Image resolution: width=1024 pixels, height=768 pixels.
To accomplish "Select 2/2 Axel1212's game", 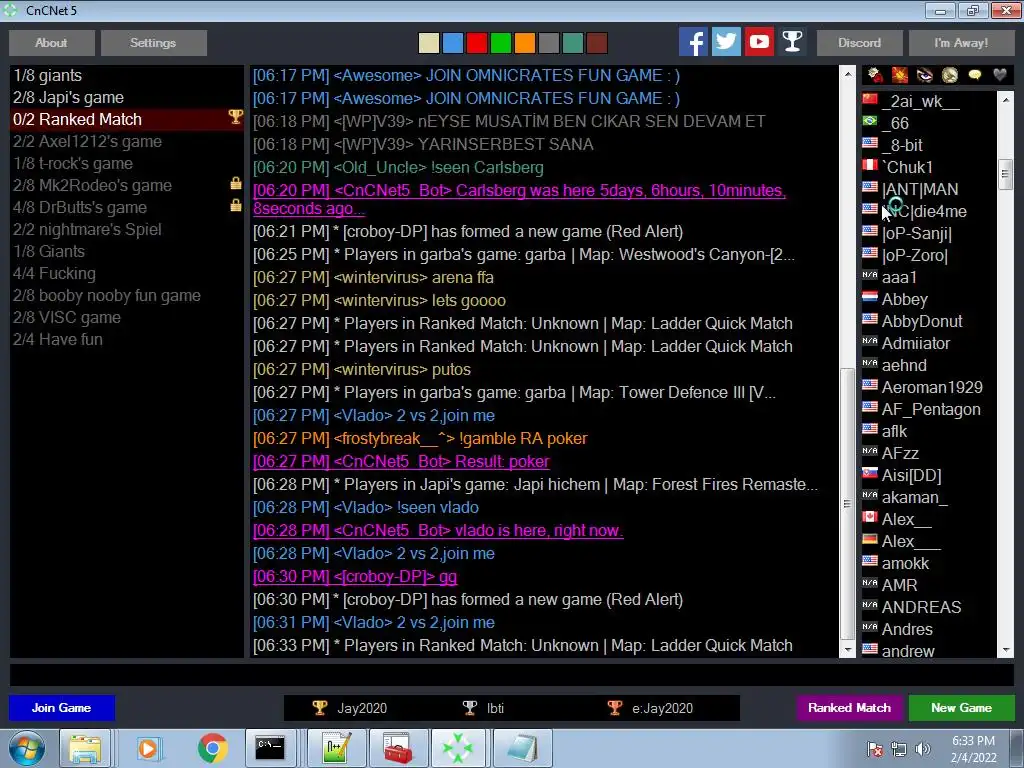I will 127,142.
